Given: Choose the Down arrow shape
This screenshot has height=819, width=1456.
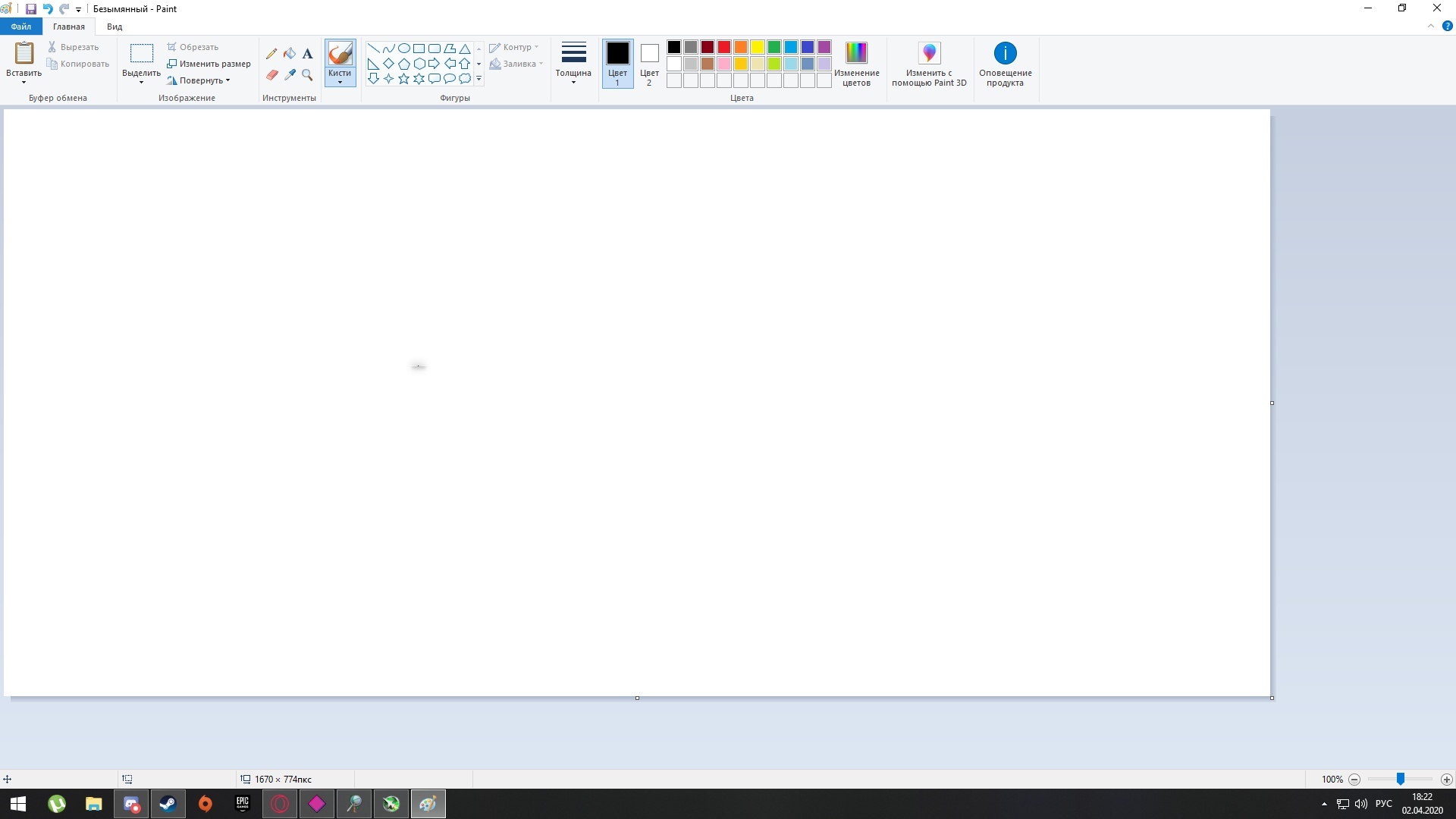Looking at the screenshot, I should click(x=373, y=78).
